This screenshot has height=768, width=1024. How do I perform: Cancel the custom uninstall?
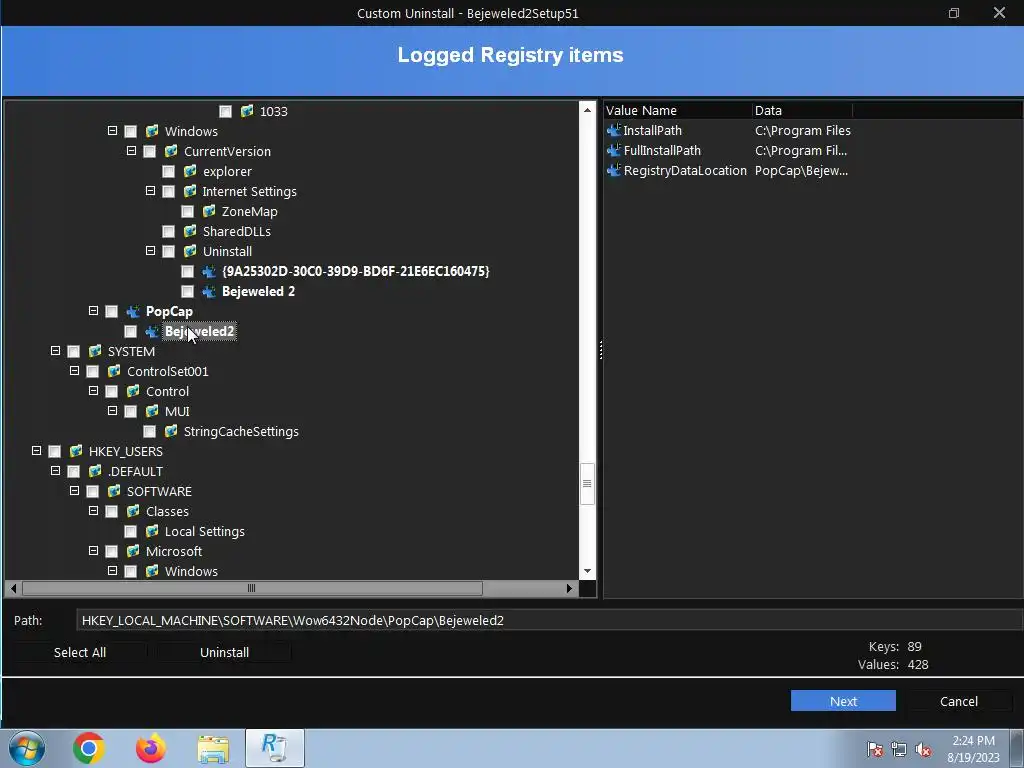tap(958, 701)
